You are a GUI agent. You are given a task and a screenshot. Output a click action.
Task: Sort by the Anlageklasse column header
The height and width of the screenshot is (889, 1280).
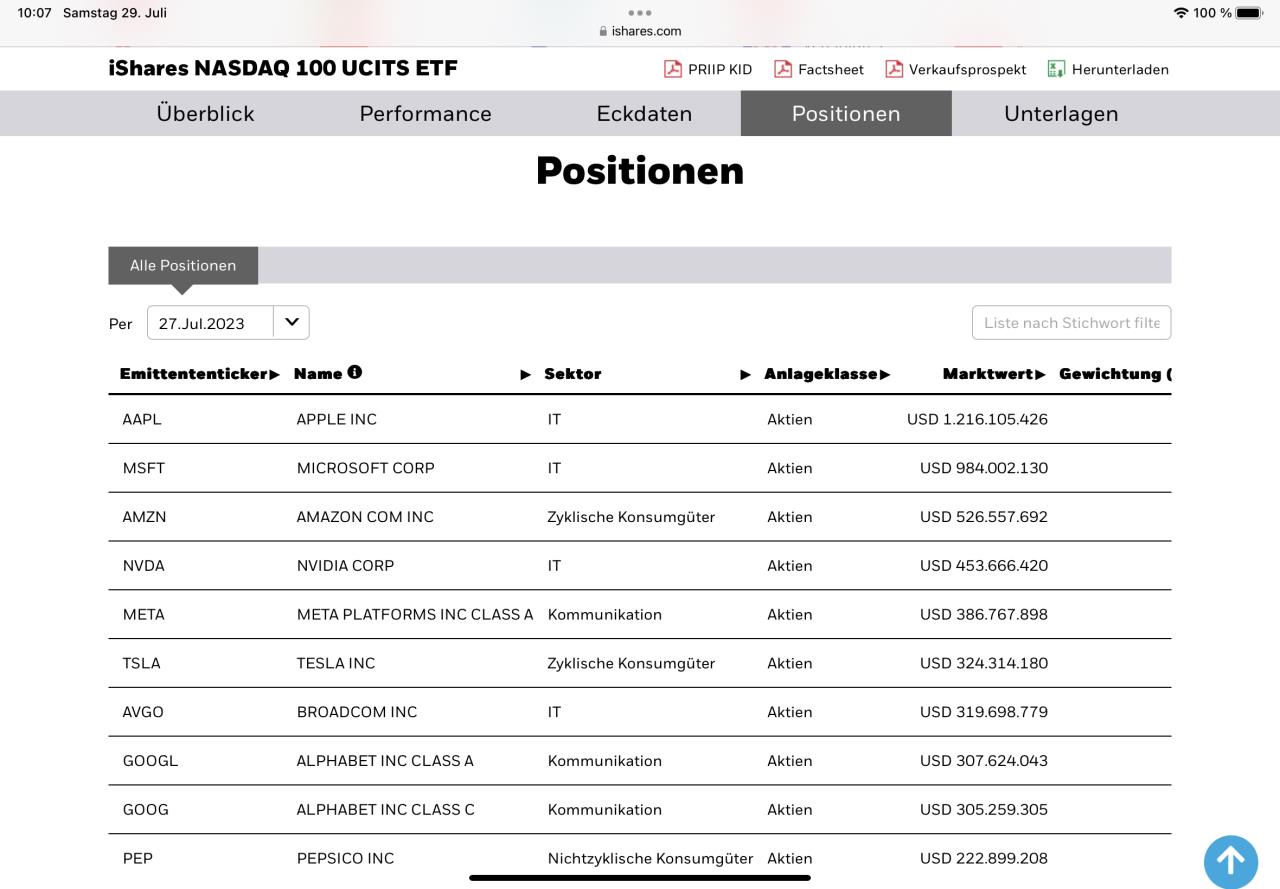(x=827, y=374)
